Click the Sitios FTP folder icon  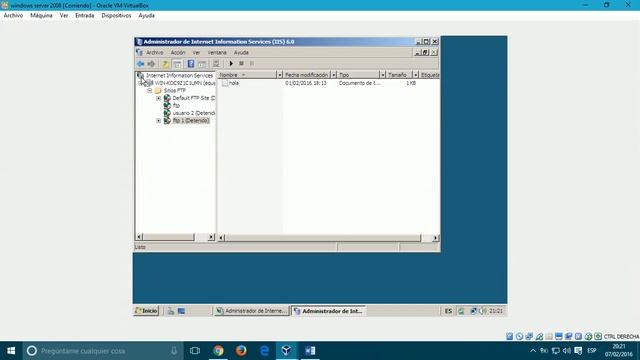[158, 91]
